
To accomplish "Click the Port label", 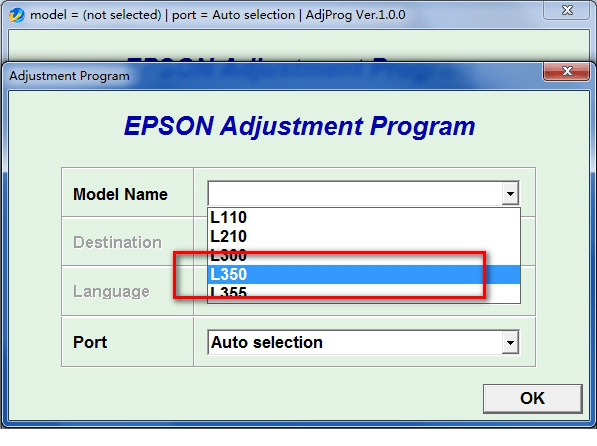I will click(90, 342).
